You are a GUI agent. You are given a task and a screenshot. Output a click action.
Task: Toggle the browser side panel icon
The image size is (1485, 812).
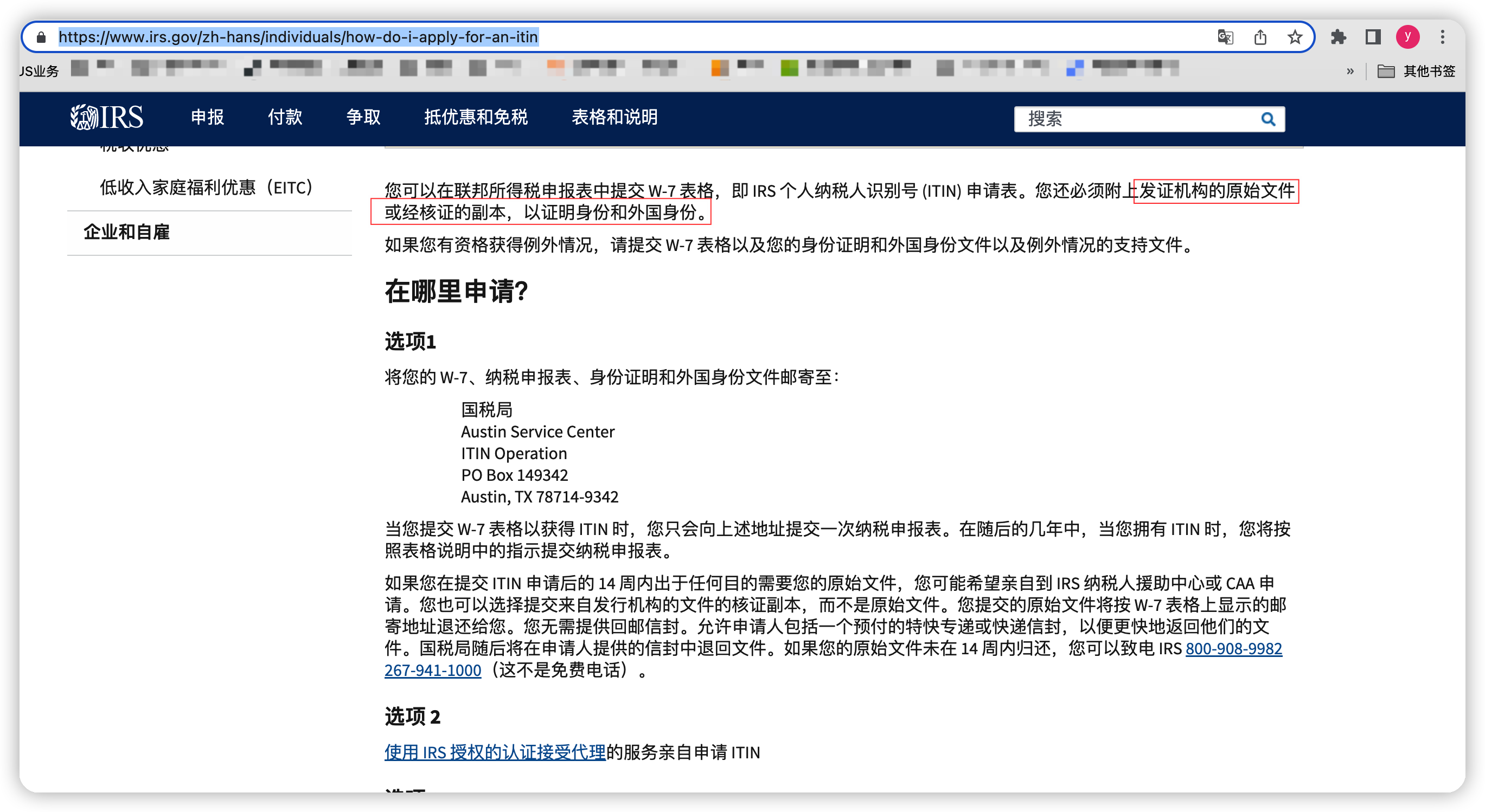(x=1373, y=37)
